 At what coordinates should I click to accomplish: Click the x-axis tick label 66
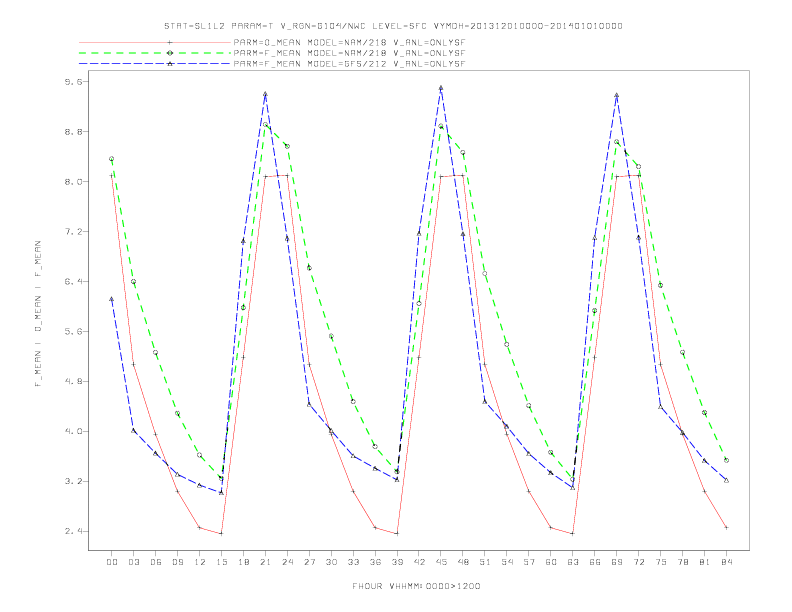coord(595,562)
